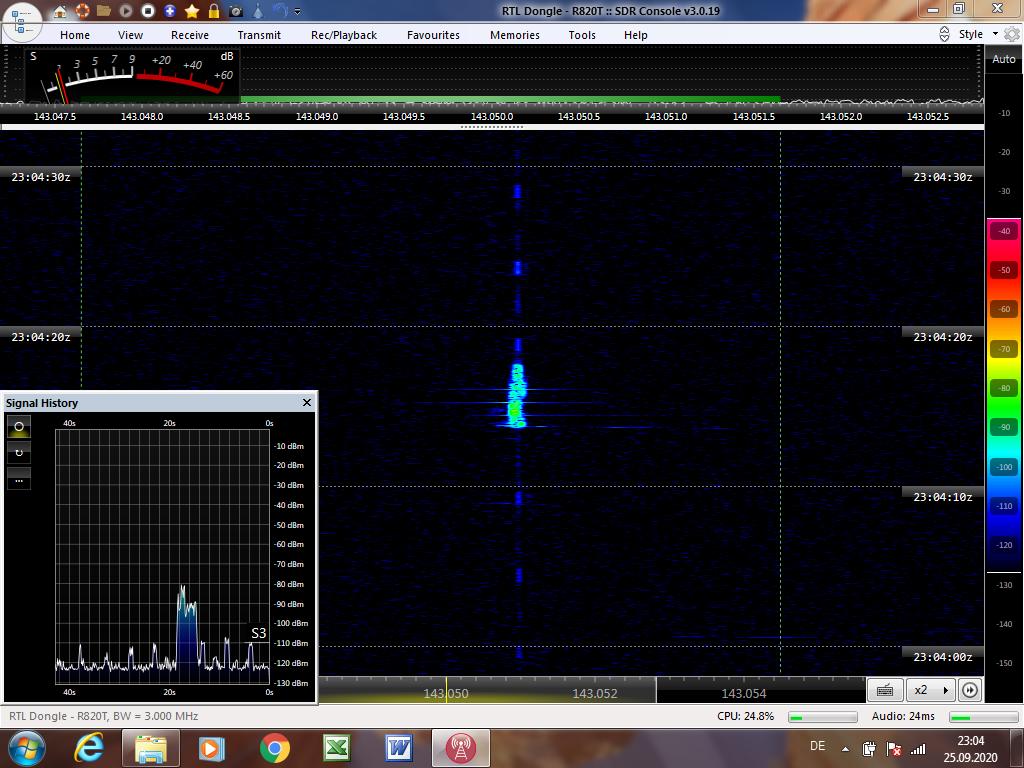Open the media player taskbar icon
1024x768 pixels.
pyautogui.click(x=212, y=748)
